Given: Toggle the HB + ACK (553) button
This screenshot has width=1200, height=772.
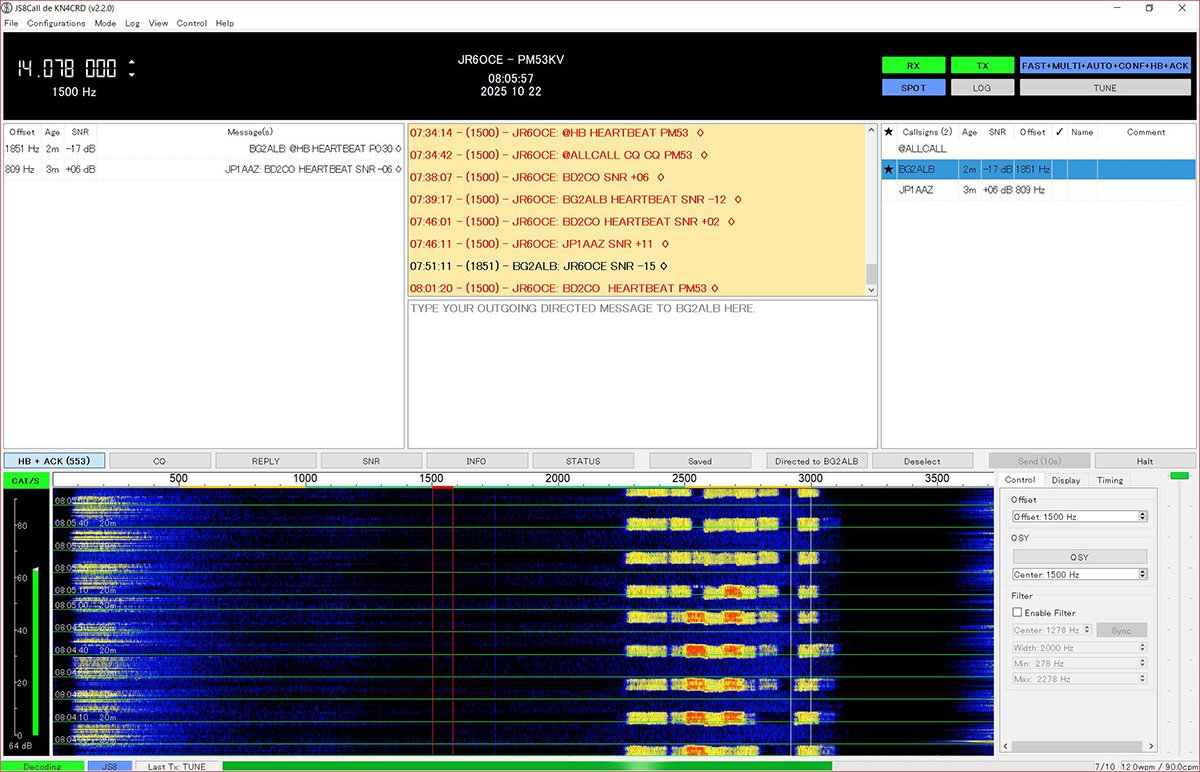Looking at the screenshot, I should click(x=54, y=461).
